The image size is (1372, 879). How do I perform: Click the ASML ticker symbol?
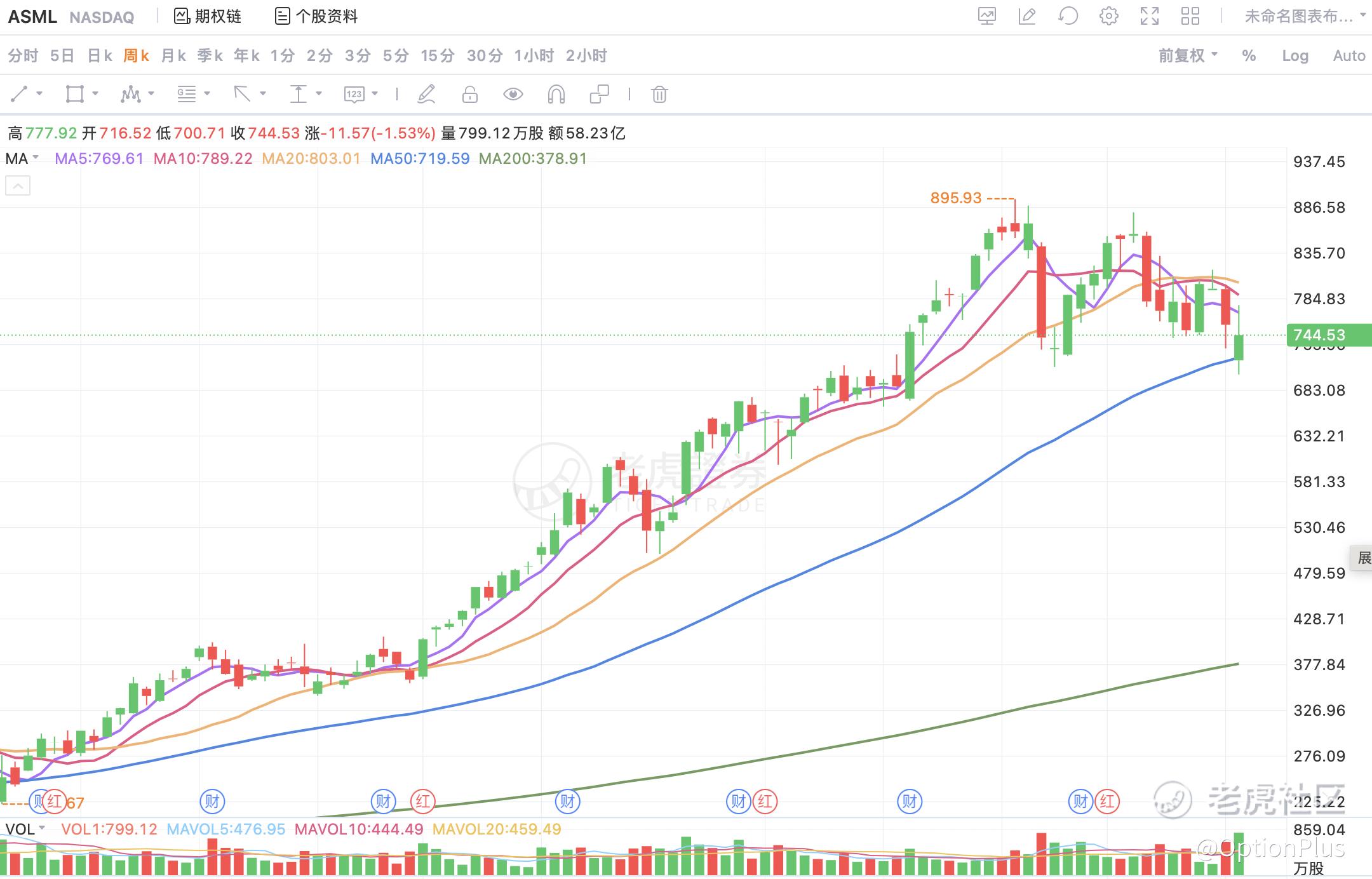(32, 17)
